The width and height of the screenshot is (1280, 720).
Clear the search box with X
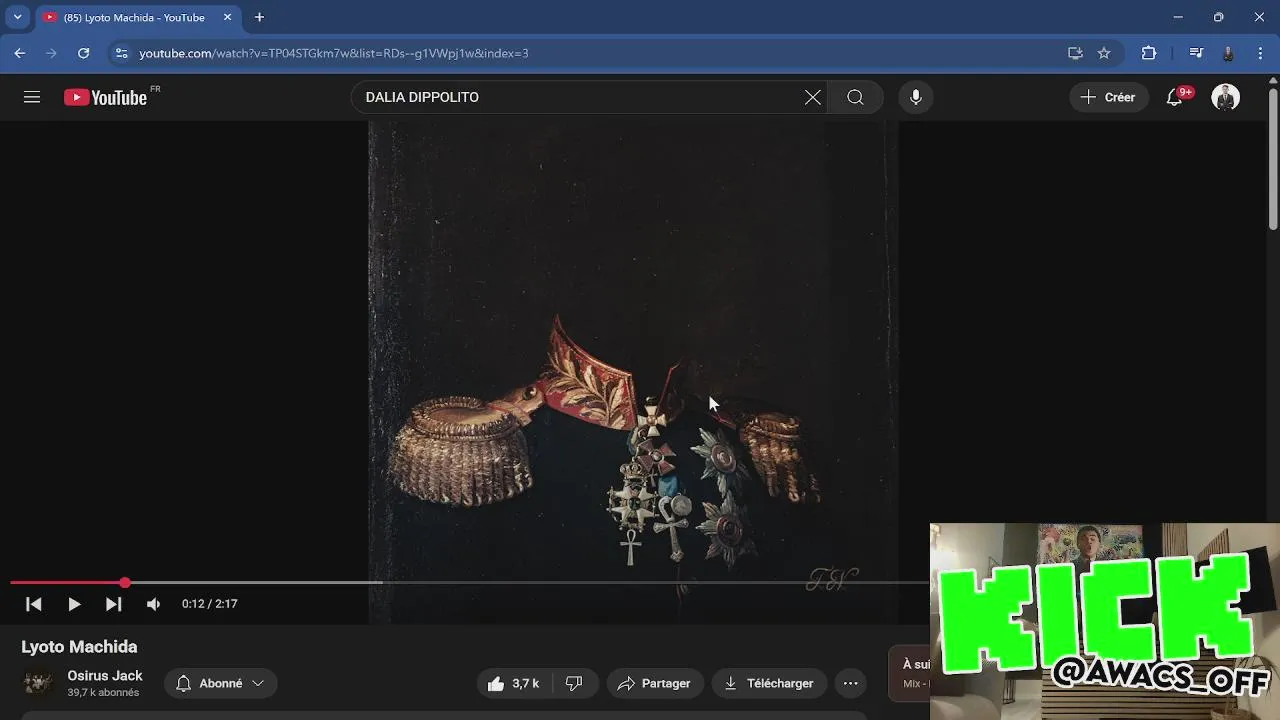tap(813, 97)
